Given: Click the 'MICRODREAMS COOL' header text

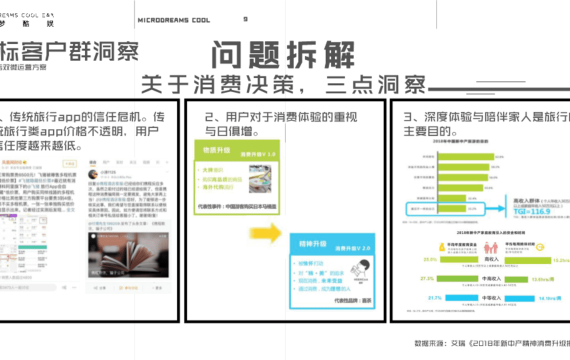Looking at the screenshot, I should point(174,20).
